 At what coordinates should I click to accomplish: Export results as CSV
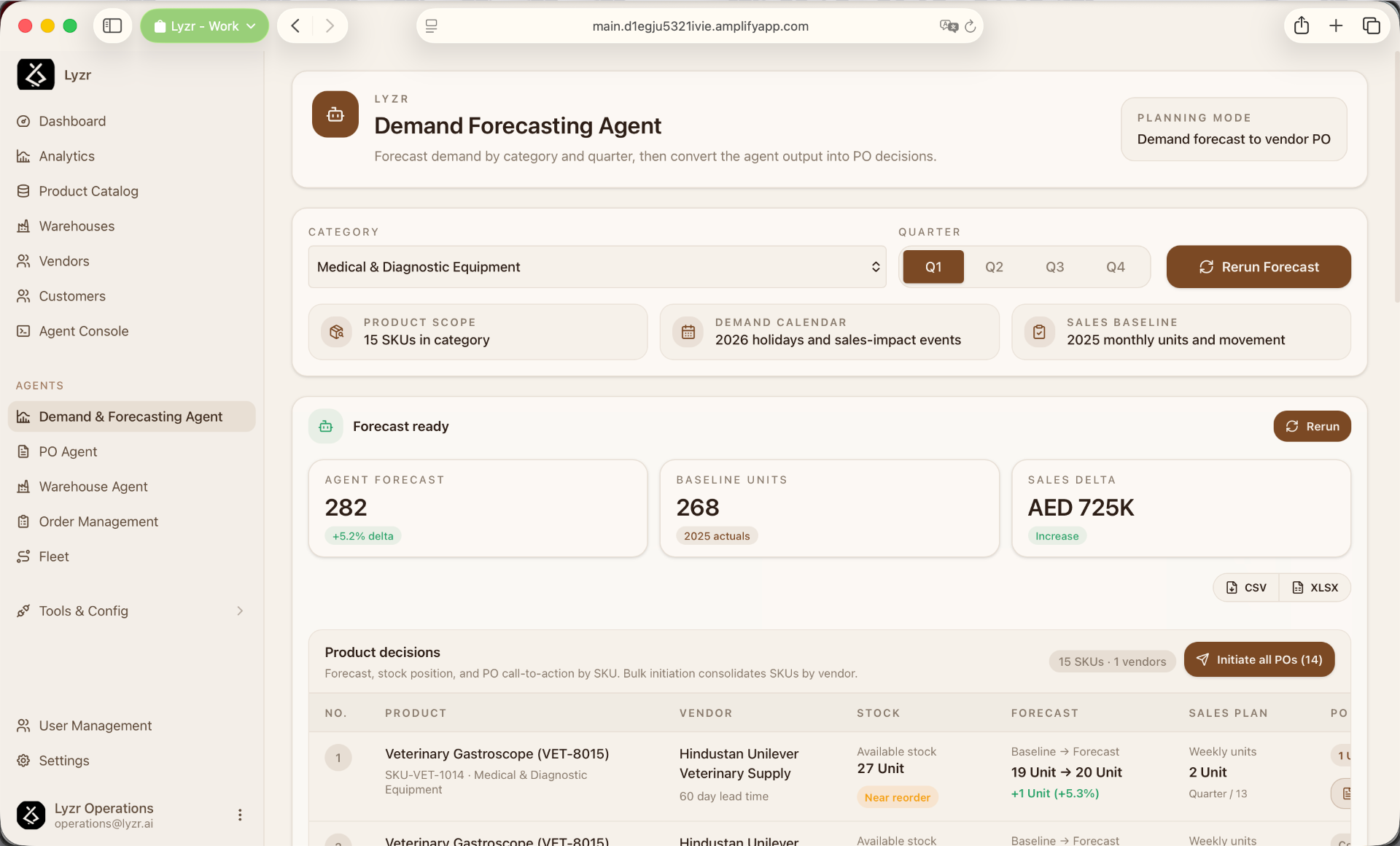tap(1246, 587)
